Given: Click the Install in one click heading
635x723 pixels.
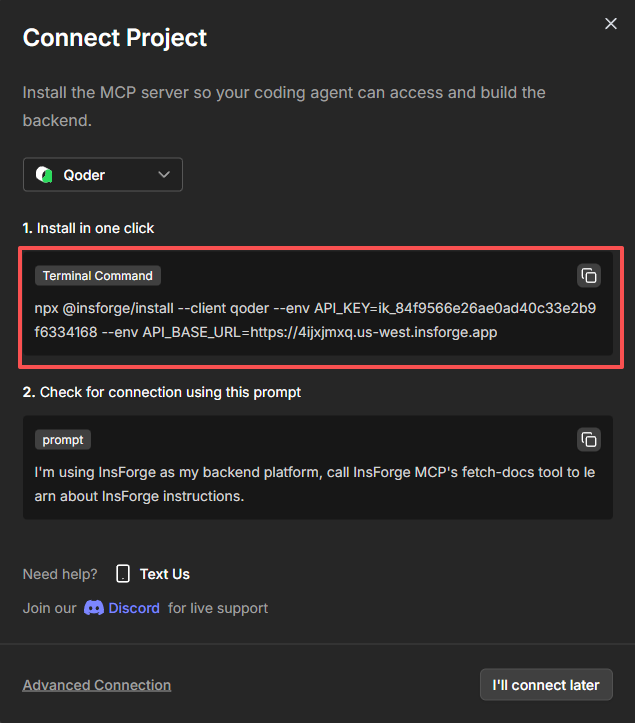Looking at the screenshot, I should tap(88, 228).
